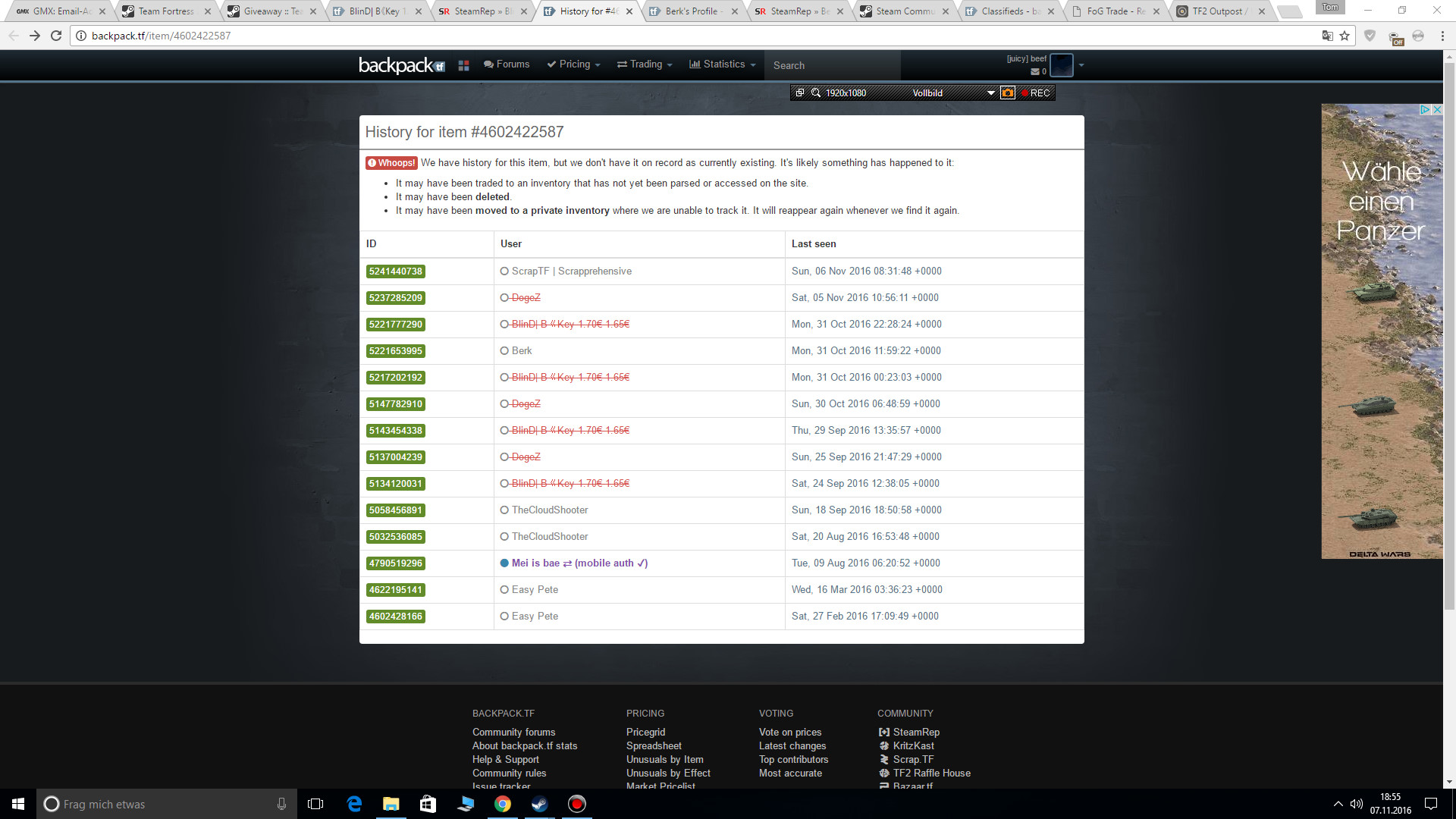
Task: Click the messages envelope icon
Action: coord(1035,71)
